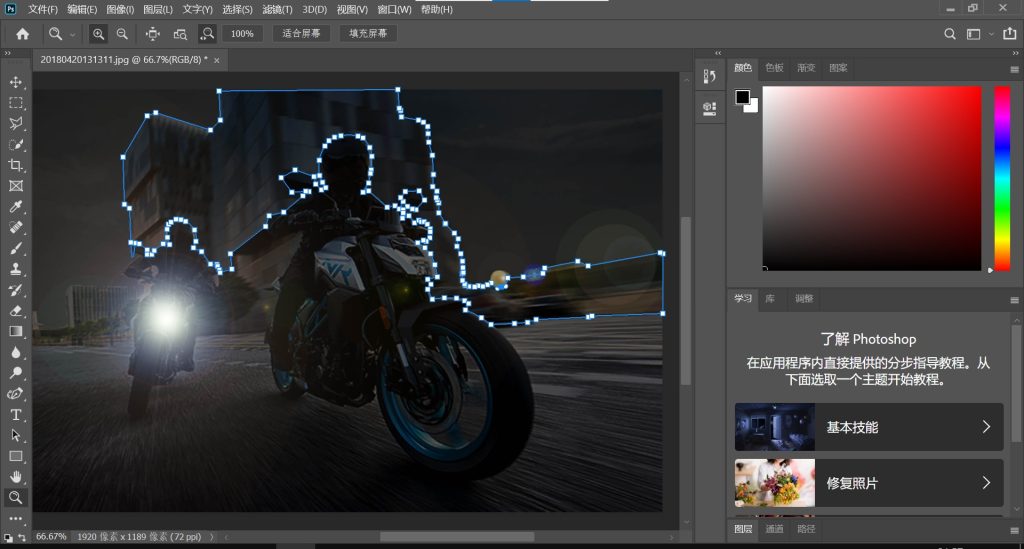Click the share document icon

click(1008, 34)
